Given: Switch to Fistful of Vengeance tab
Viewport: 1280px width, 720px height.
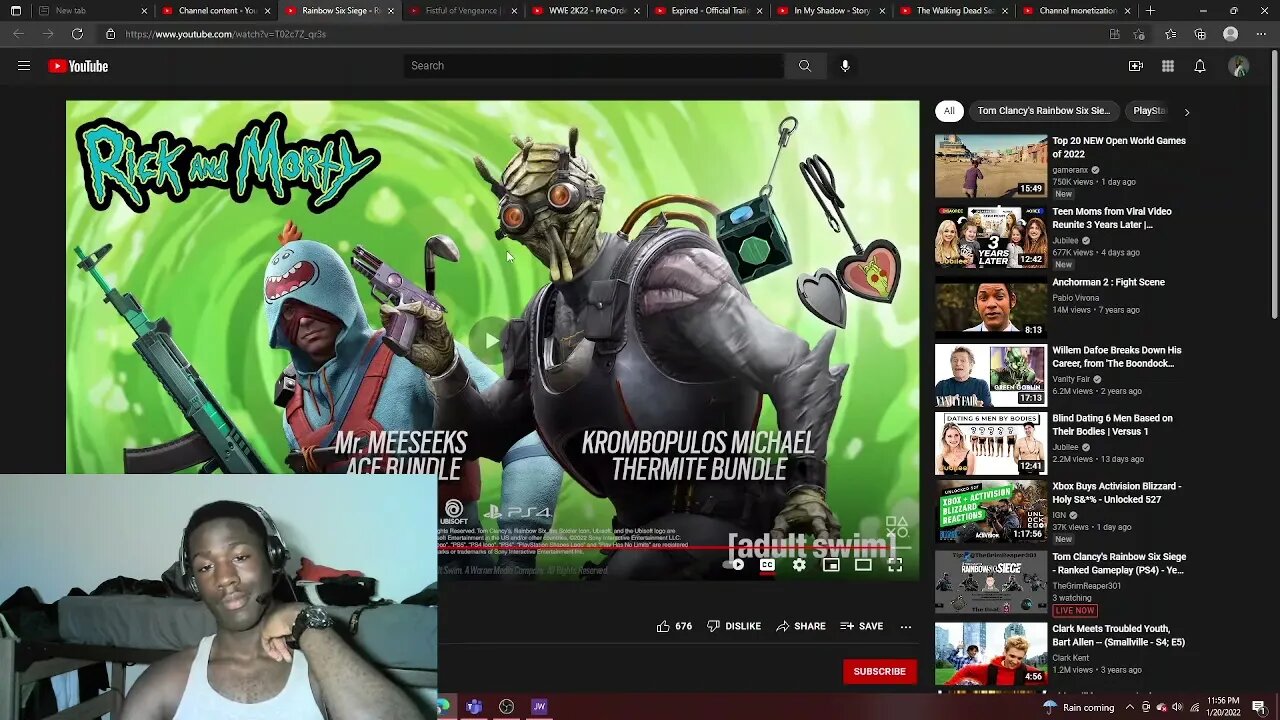Looking at the screenshot, I should pos(463,10).
